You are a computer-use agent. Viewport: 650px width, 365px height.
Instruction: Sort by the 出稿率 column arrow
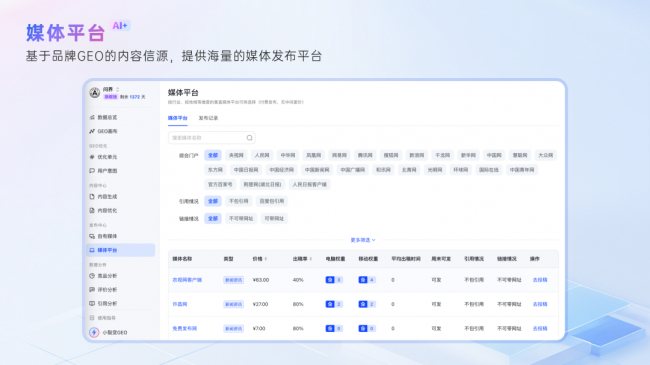coord(310,259)
